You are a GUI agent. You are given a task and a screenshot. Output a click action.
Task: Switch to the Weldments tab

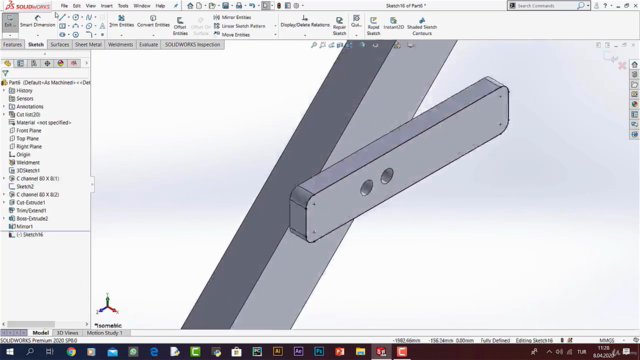pos(120,44)
